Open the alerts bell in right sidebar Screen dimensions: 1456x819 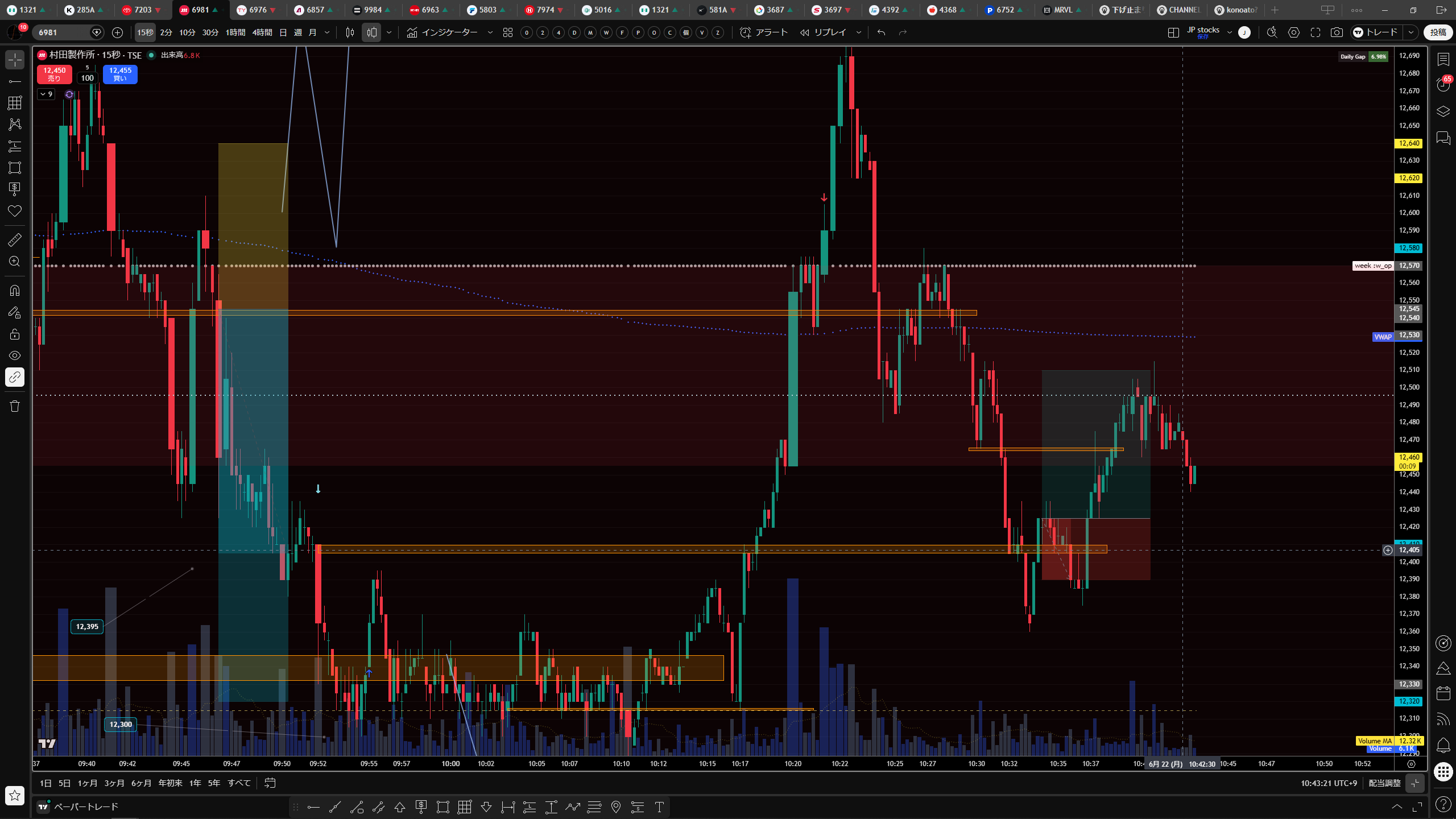click(1443, 745)
